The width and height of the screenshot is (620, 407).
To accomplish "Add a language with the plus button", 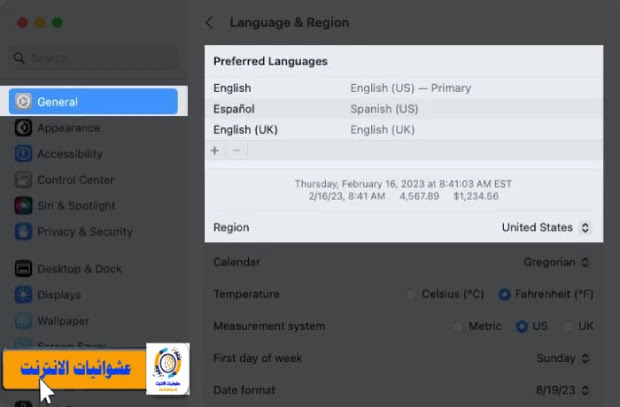I will [x=215, y=150].
